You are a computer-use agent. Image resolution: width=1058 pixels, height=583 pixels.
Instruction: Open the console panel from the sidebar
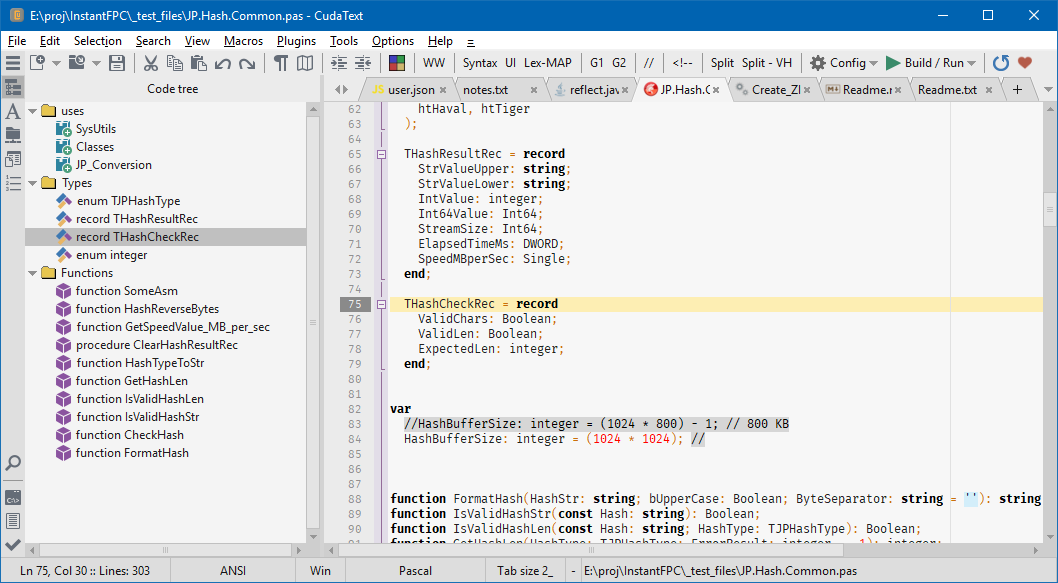pos(13,496)
